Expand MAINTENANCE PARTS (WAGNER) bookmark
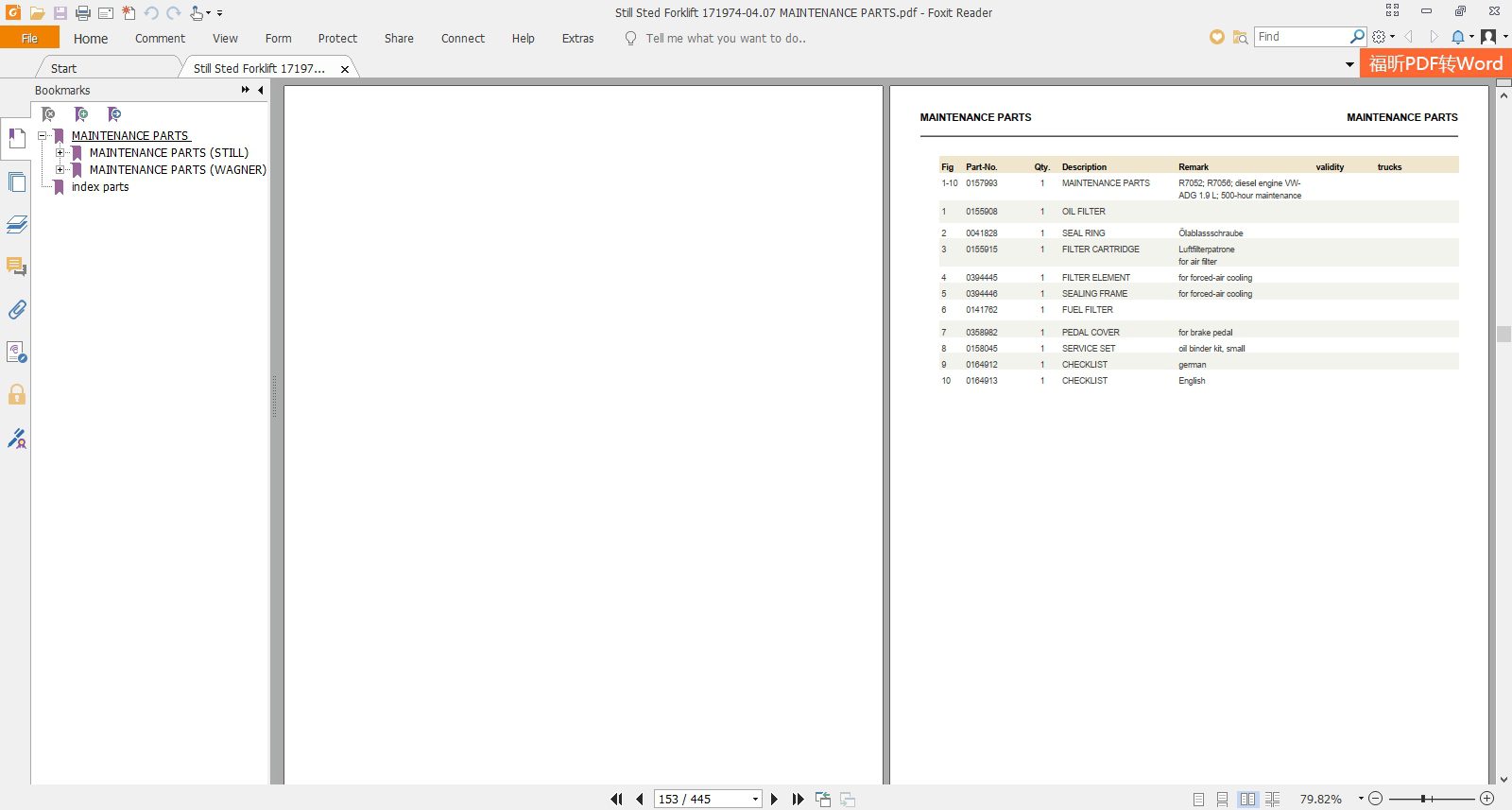The height and width of the screenshot is (810, 1512). 60,170
